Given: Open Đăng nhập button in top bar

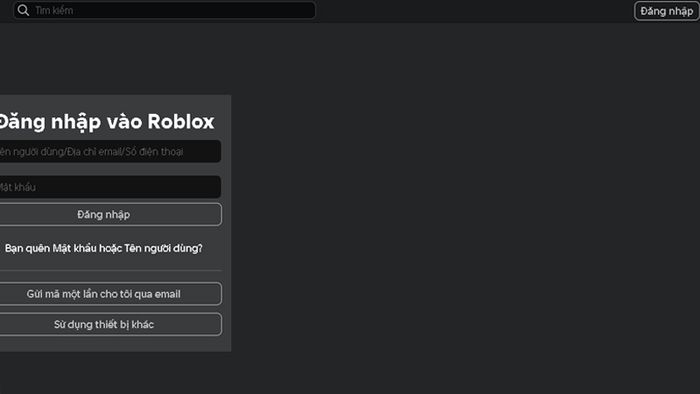Looking at the screenshot, I should [x=666, y=11].
